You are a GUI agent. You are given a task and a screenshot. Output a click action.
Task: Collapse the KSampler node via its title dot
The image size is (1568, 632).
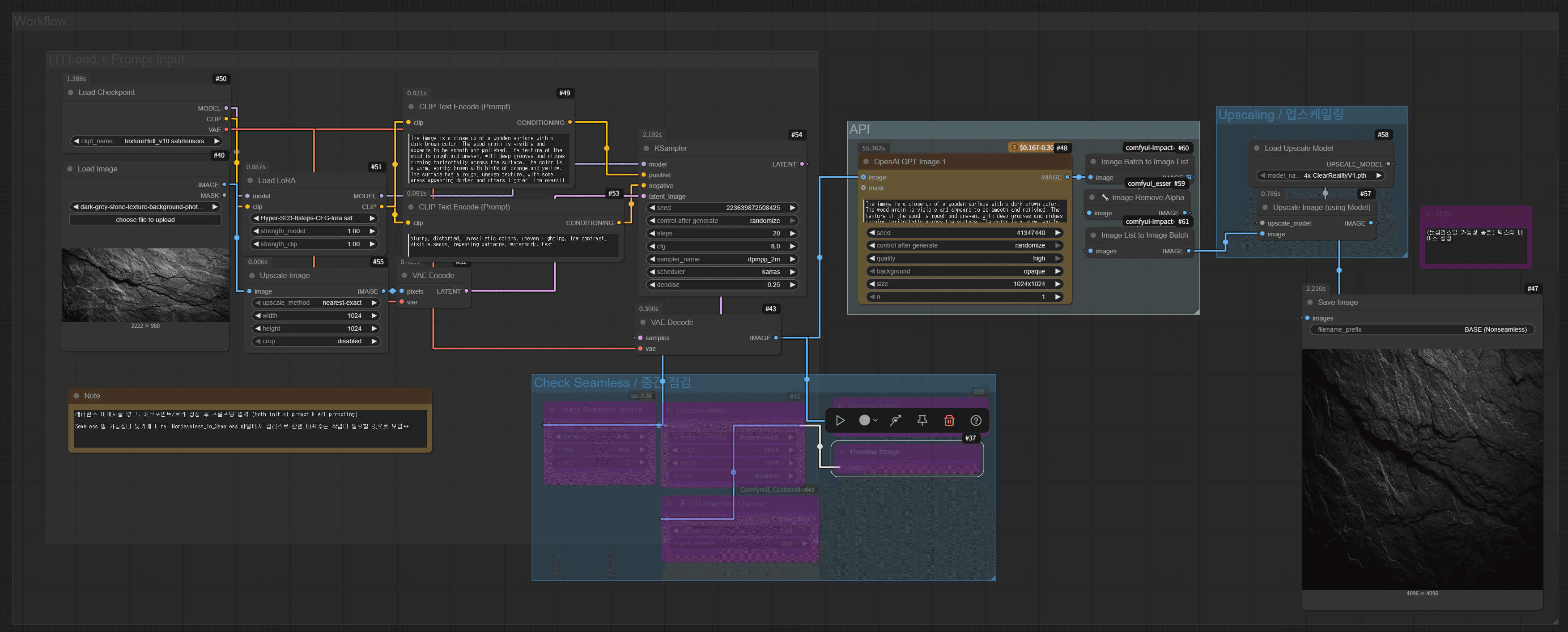[x=646, y=149]
